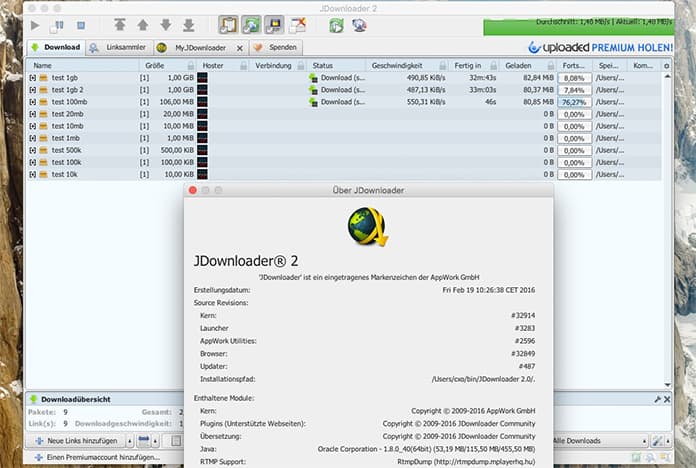Click the reconnect globe icon
This screenshot has width=696, height=468.
(359, 25)
